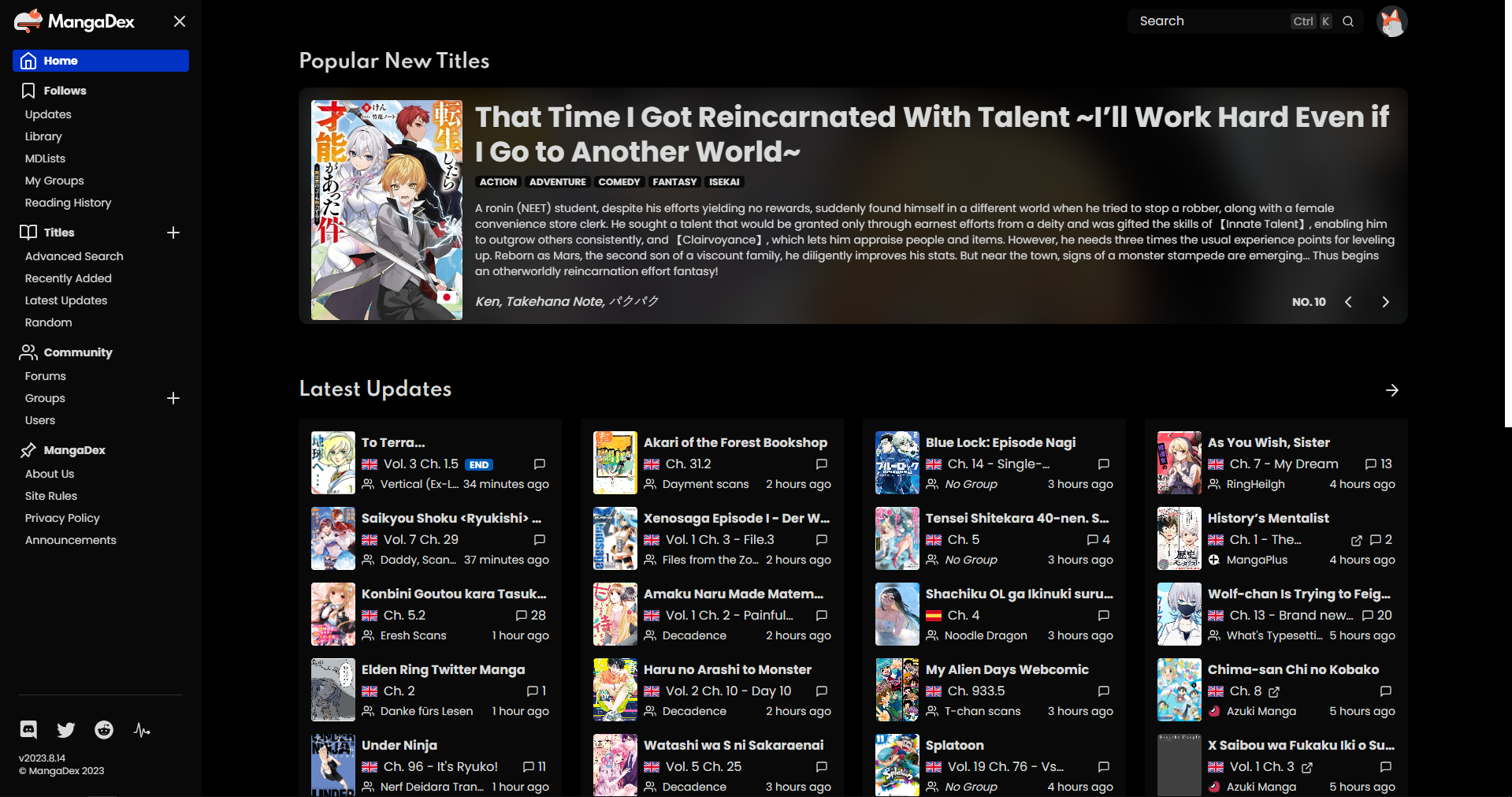Screen dimensions: 1512x797
Task: Open the system status pulse icon
Action: (x=142, y=730)
